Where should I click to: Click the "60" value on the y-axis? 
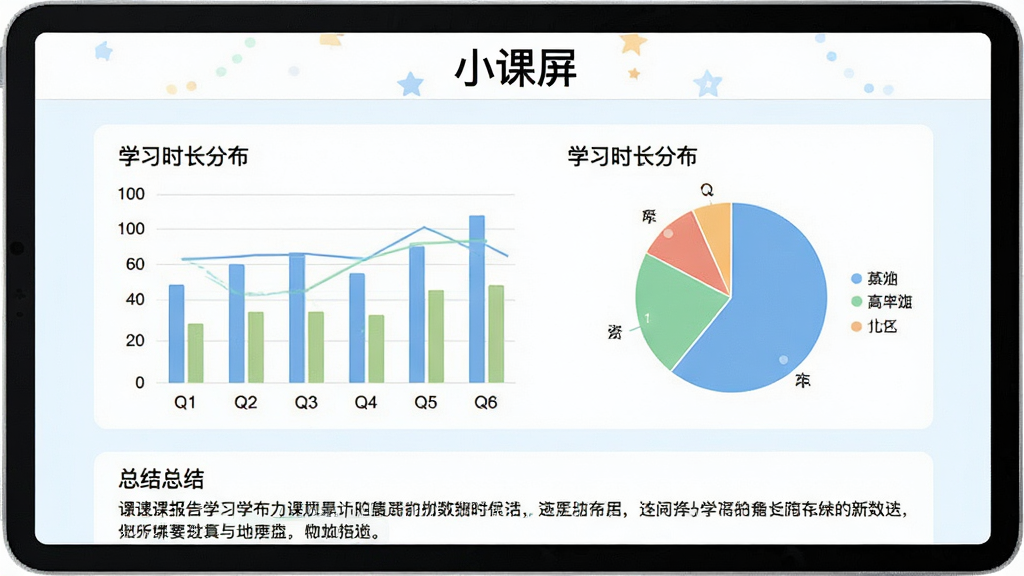[135, 264]
